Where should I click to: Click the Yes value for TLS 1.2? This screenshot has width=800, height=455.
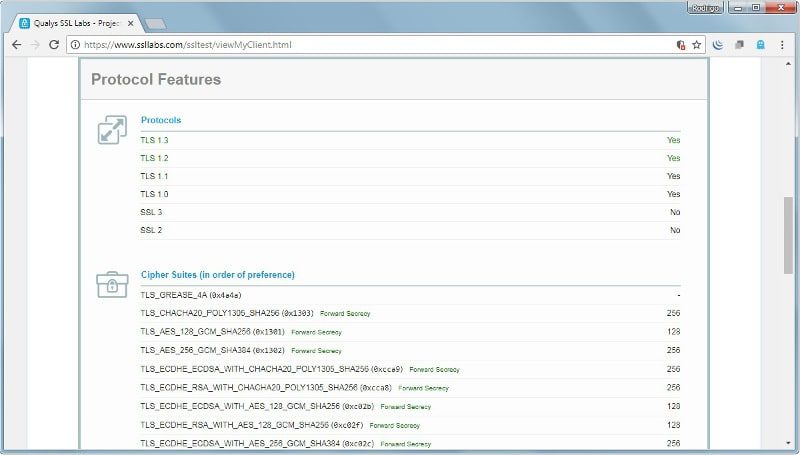(673, 158)
